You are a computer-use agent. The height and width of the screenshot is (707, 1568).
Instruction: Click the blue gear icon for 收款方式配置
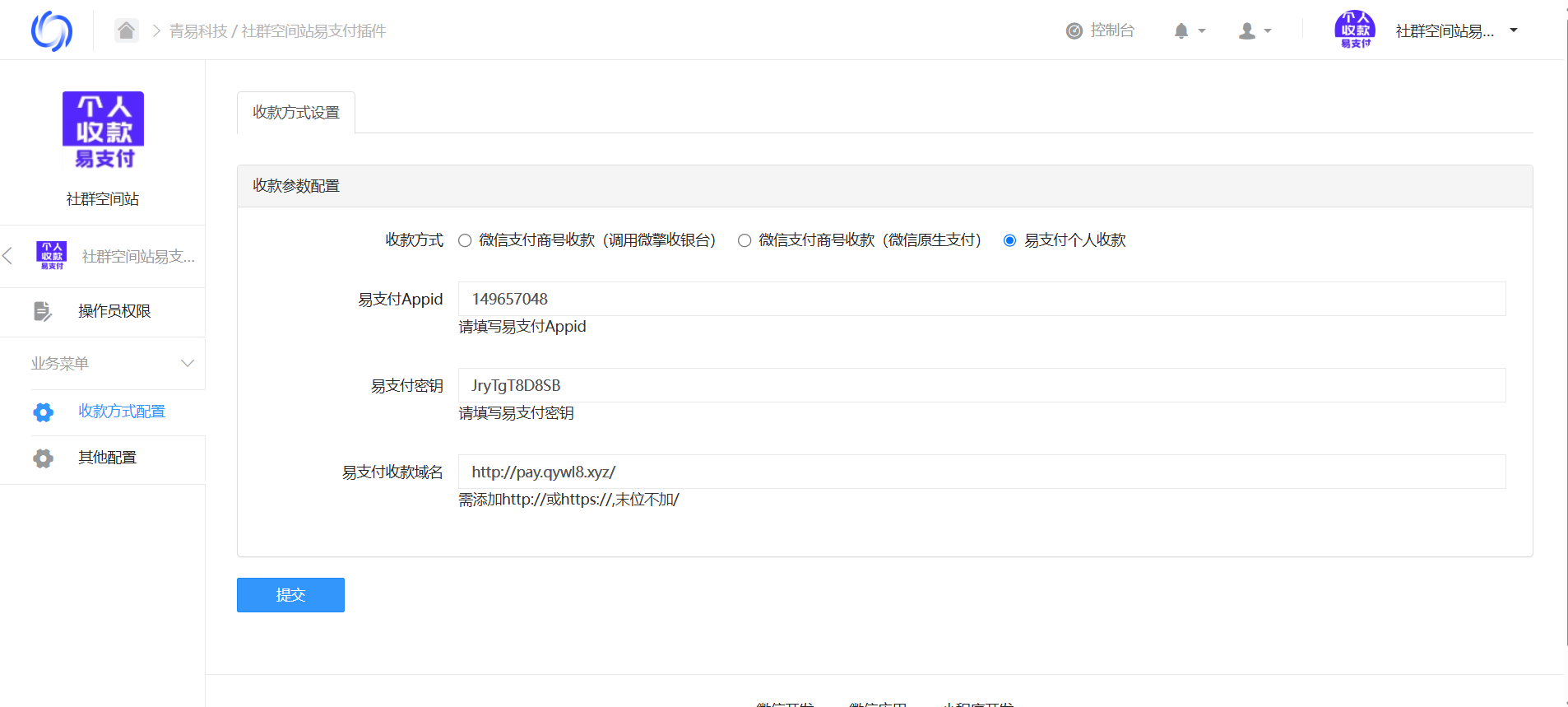(x=44, y=412)
